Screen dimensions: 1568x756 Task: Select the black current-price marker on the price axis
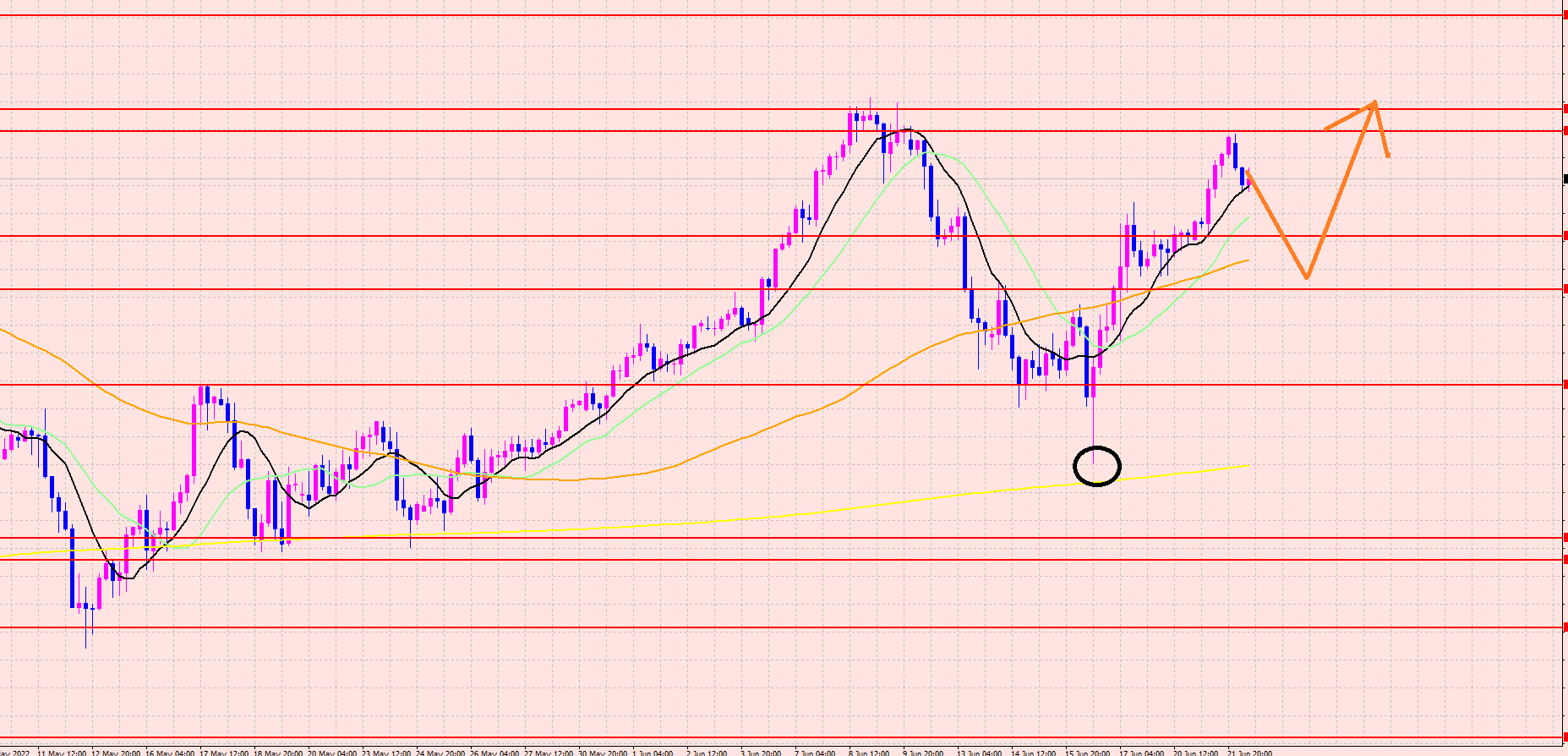(1565, 178)
